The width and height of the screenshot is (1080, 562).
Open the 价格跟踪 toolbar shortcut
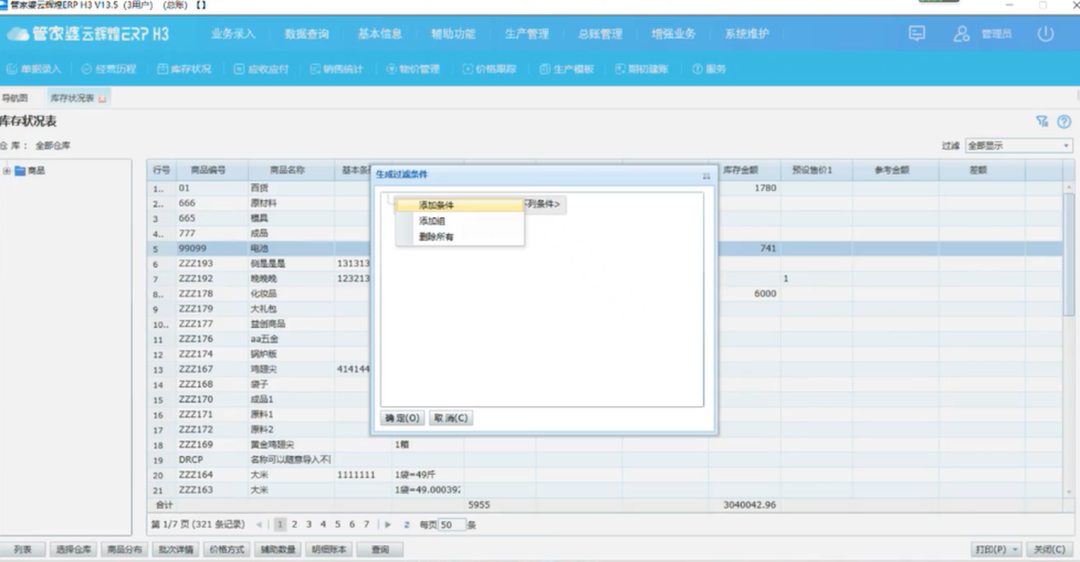point(489,69)
